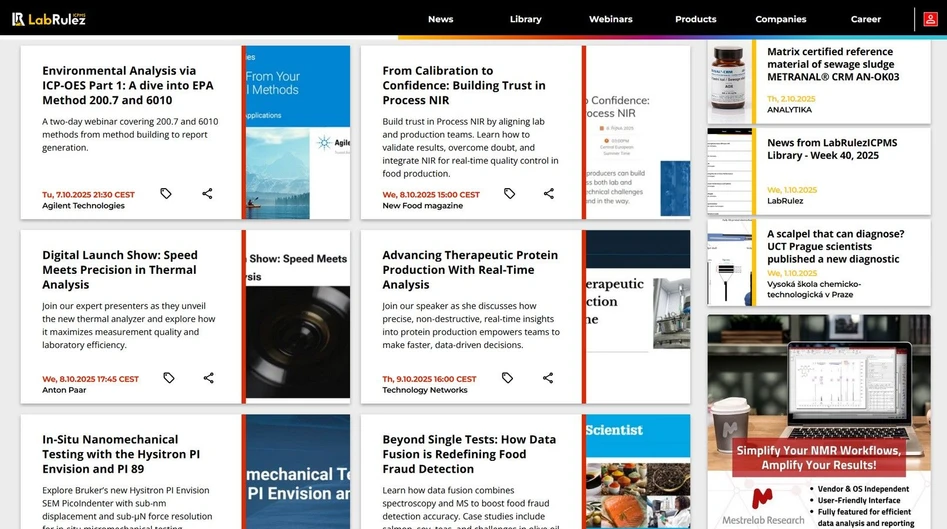Open In-Situ Nanomechanical Testing title
The height and width of the screenshot is (529, 947).
(121, 454)
